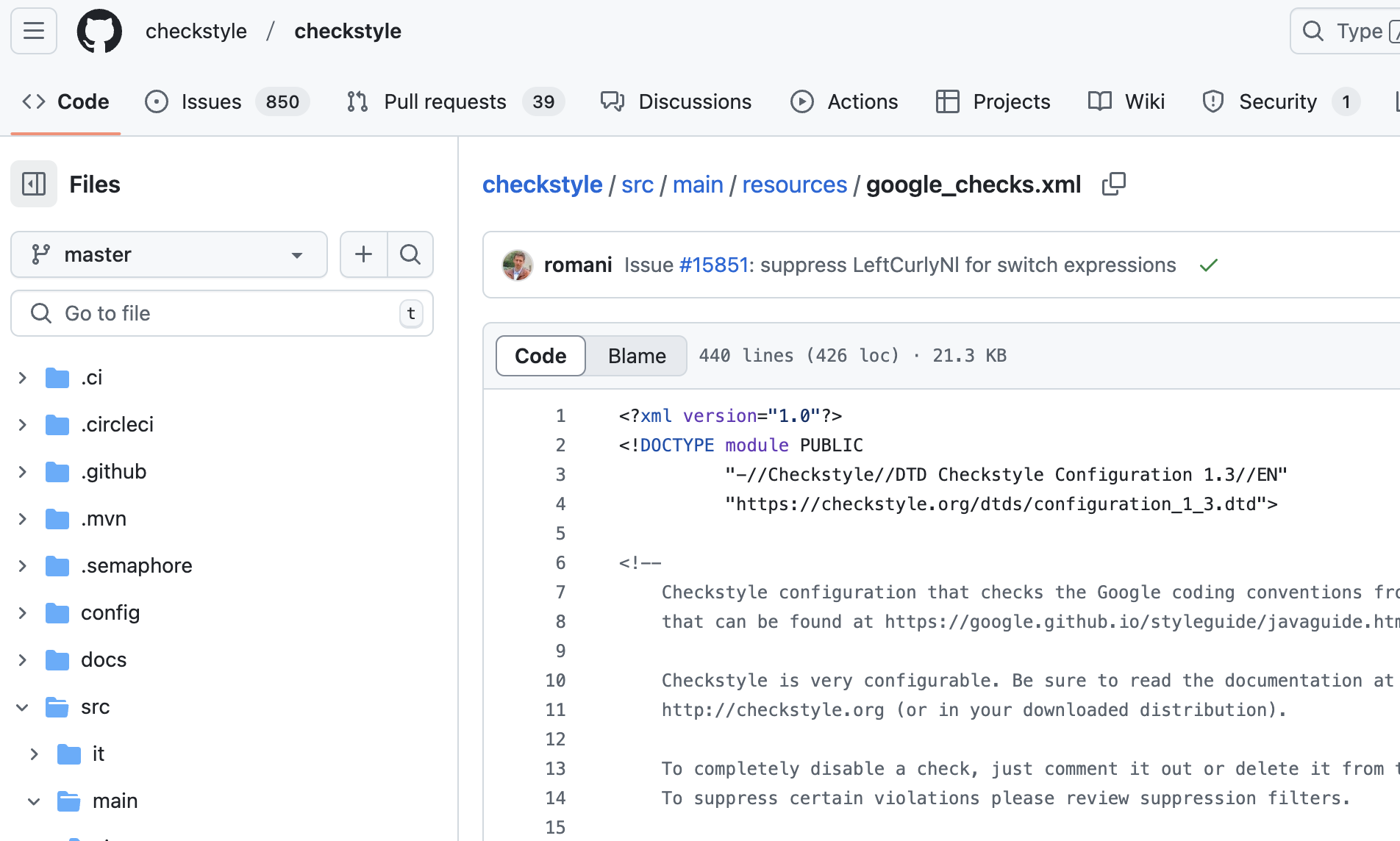View commit signature via the verified checkmark
1400x841 pixels.
point(1209,265)
